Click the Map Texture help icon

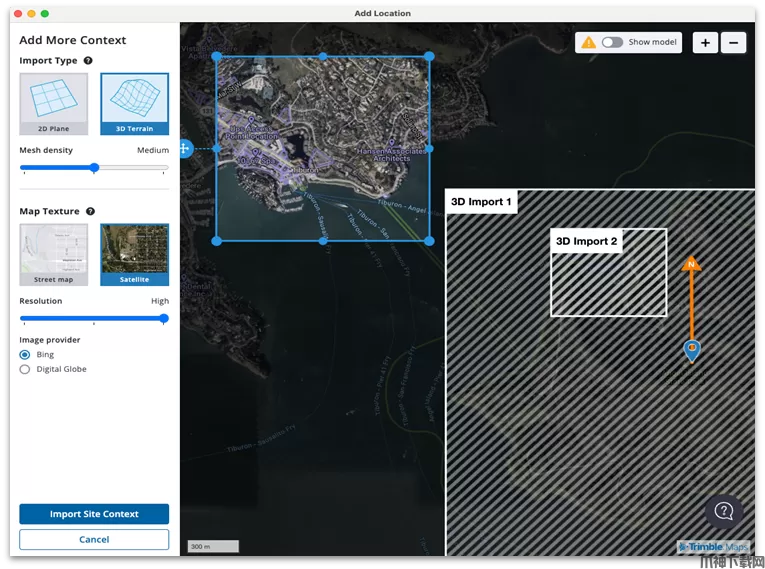[x=90, y=212]
